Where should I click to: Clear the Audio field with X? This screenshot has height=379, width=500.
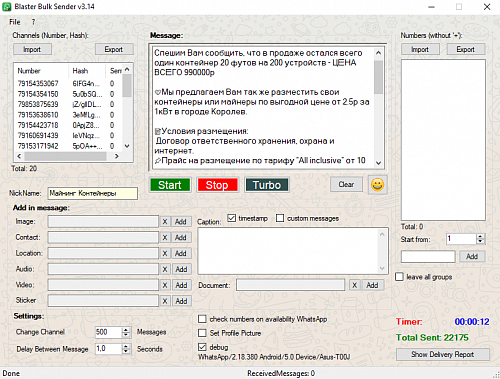(165, 269)
